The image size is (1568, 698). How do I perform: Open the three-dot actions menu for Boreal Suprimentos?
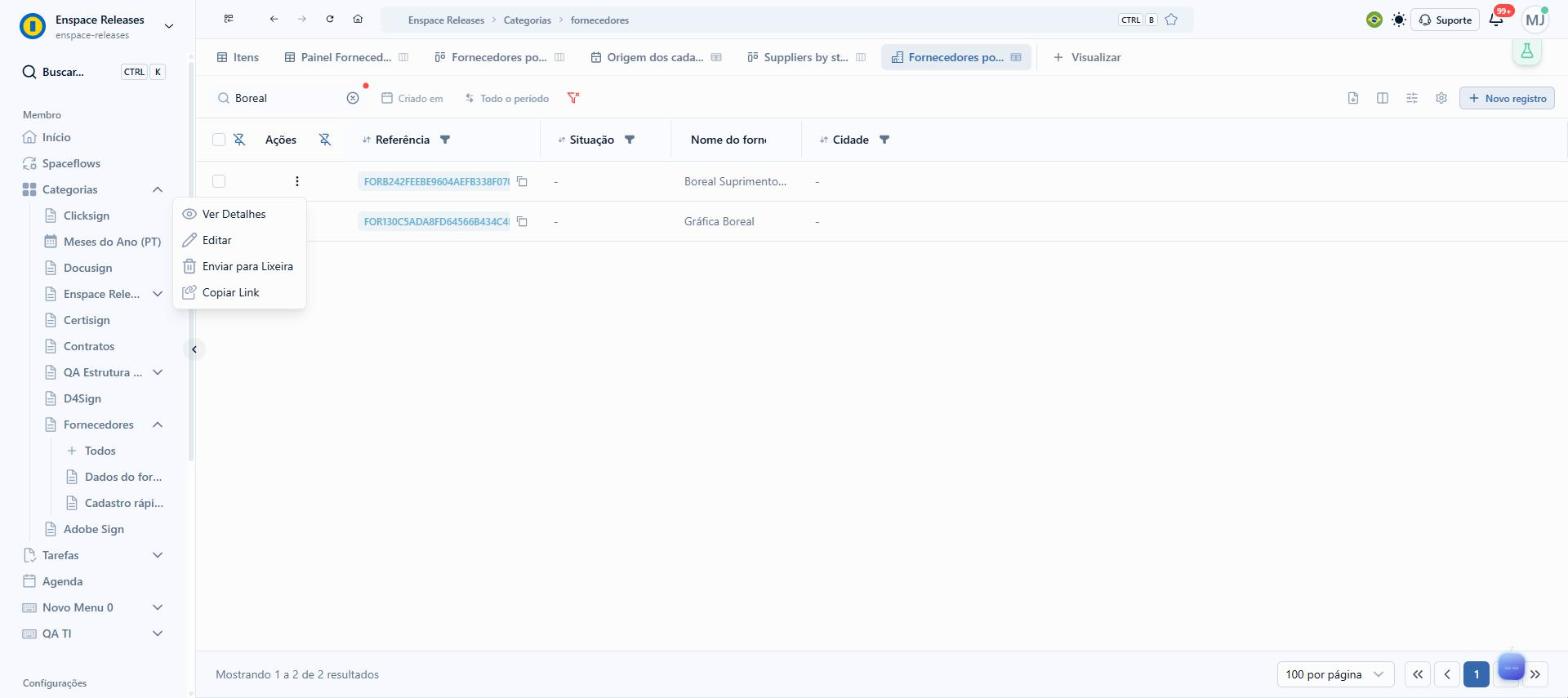tap(297, 181)
